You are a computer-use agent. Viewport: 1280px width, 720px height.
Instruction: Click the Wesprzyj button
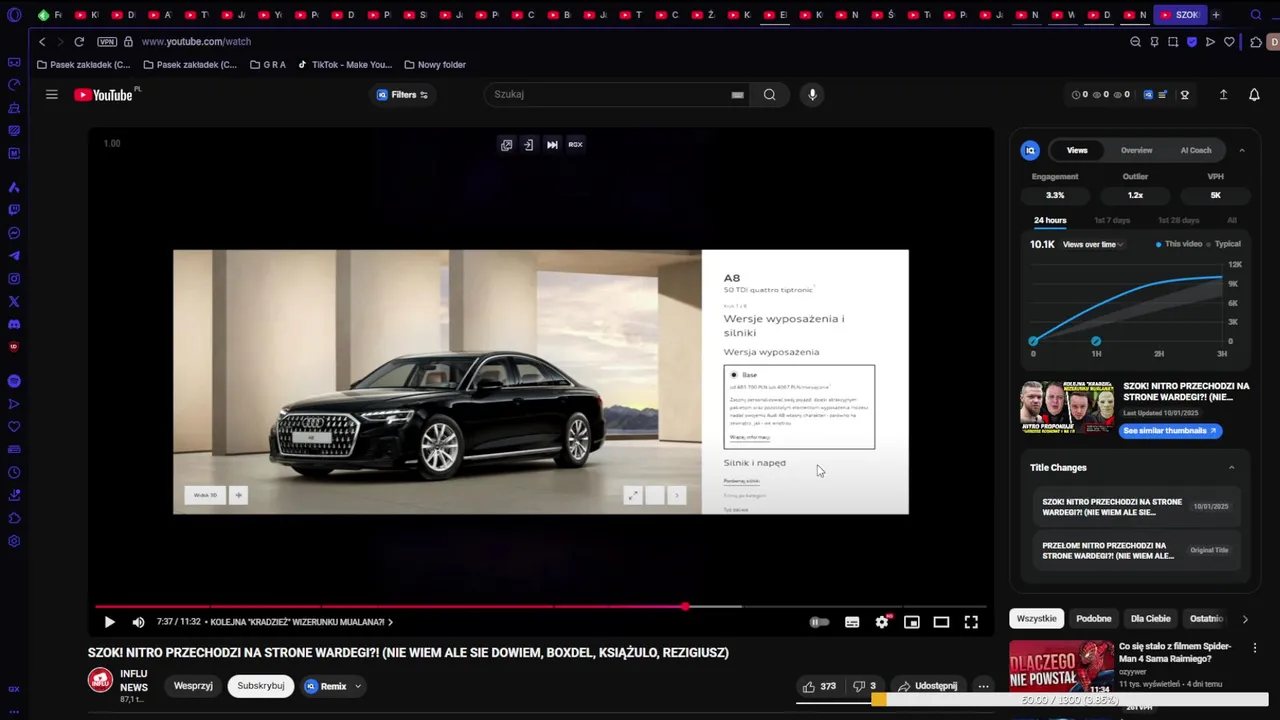(193, 686)
